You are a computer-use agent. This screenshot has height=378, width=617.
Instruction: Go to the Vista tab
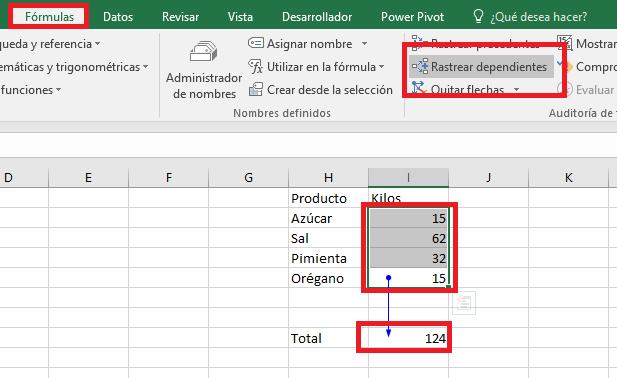coord(240,17)
